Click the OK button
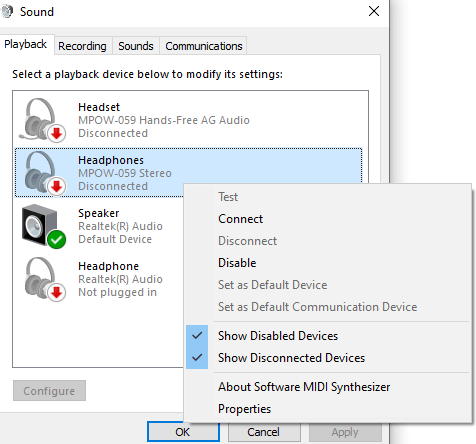Screen dimensions: 476x444 pyautogui.click(x=183, y=432)
